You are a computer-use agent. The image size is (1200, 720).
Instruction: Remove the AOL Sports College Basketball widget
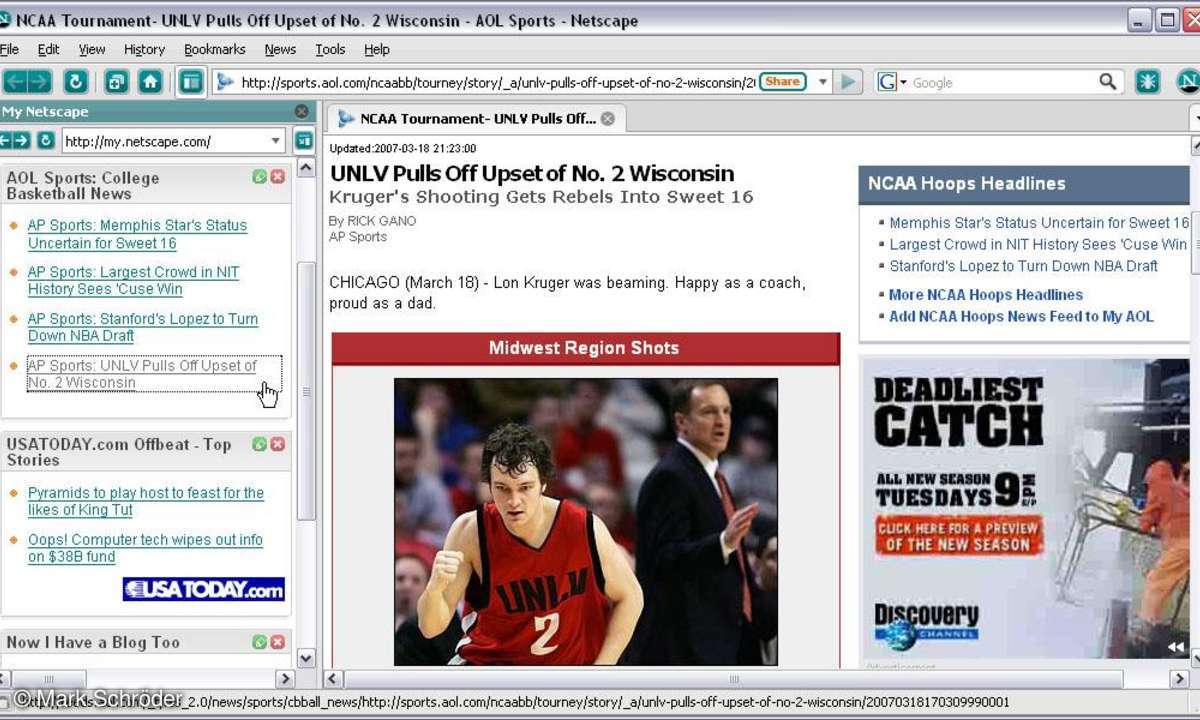point(278,177)
